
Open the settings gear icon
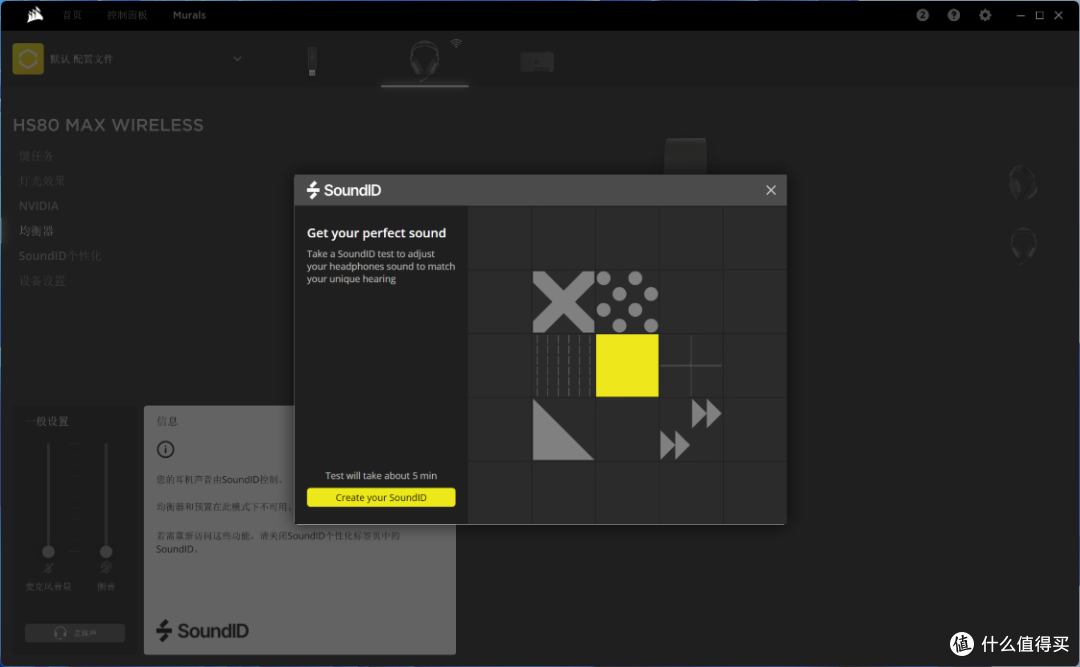point(985,15)
